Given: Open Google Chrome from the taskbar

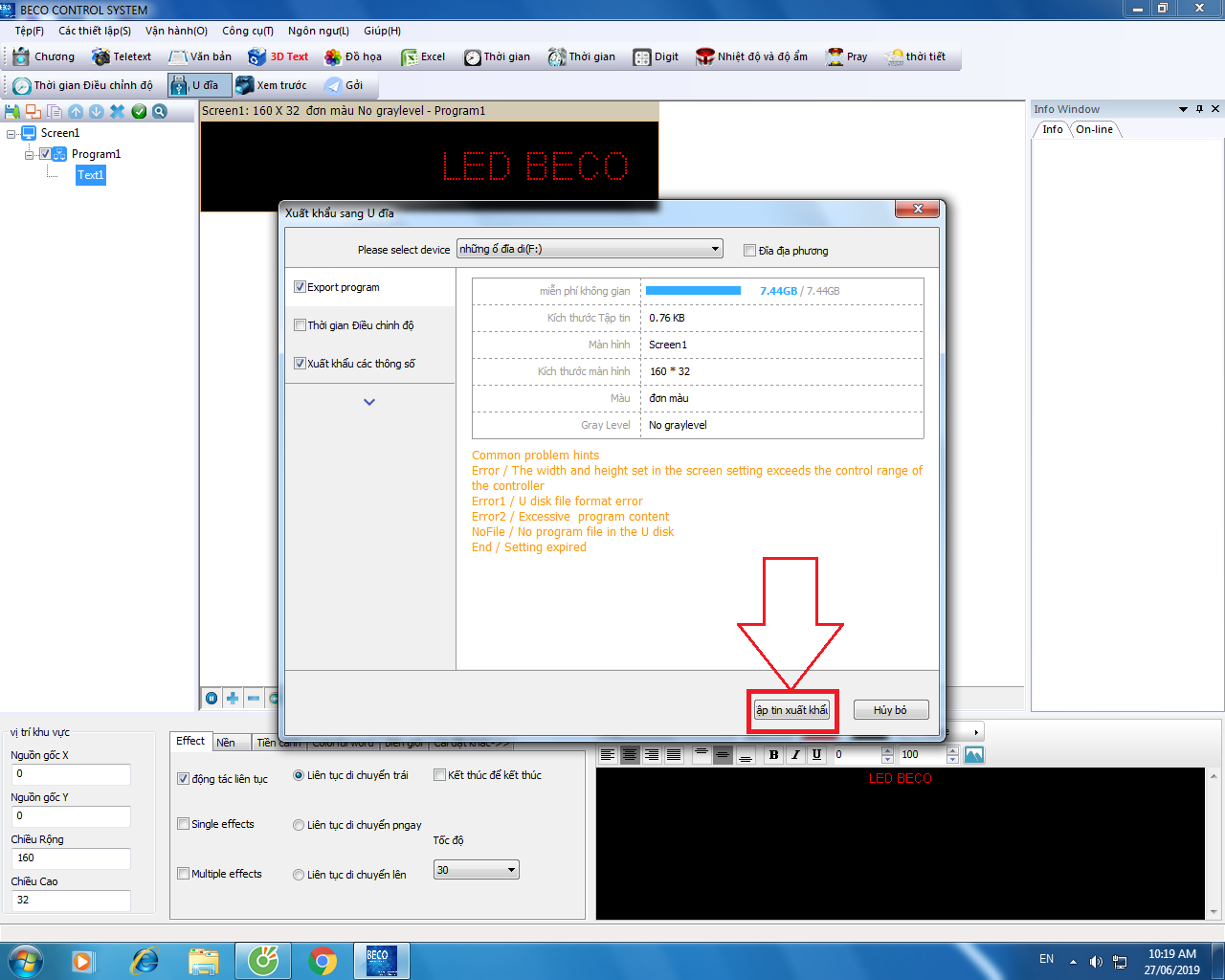Looking at the screenshot, I should pyautogui.click(x=323, y=960).
